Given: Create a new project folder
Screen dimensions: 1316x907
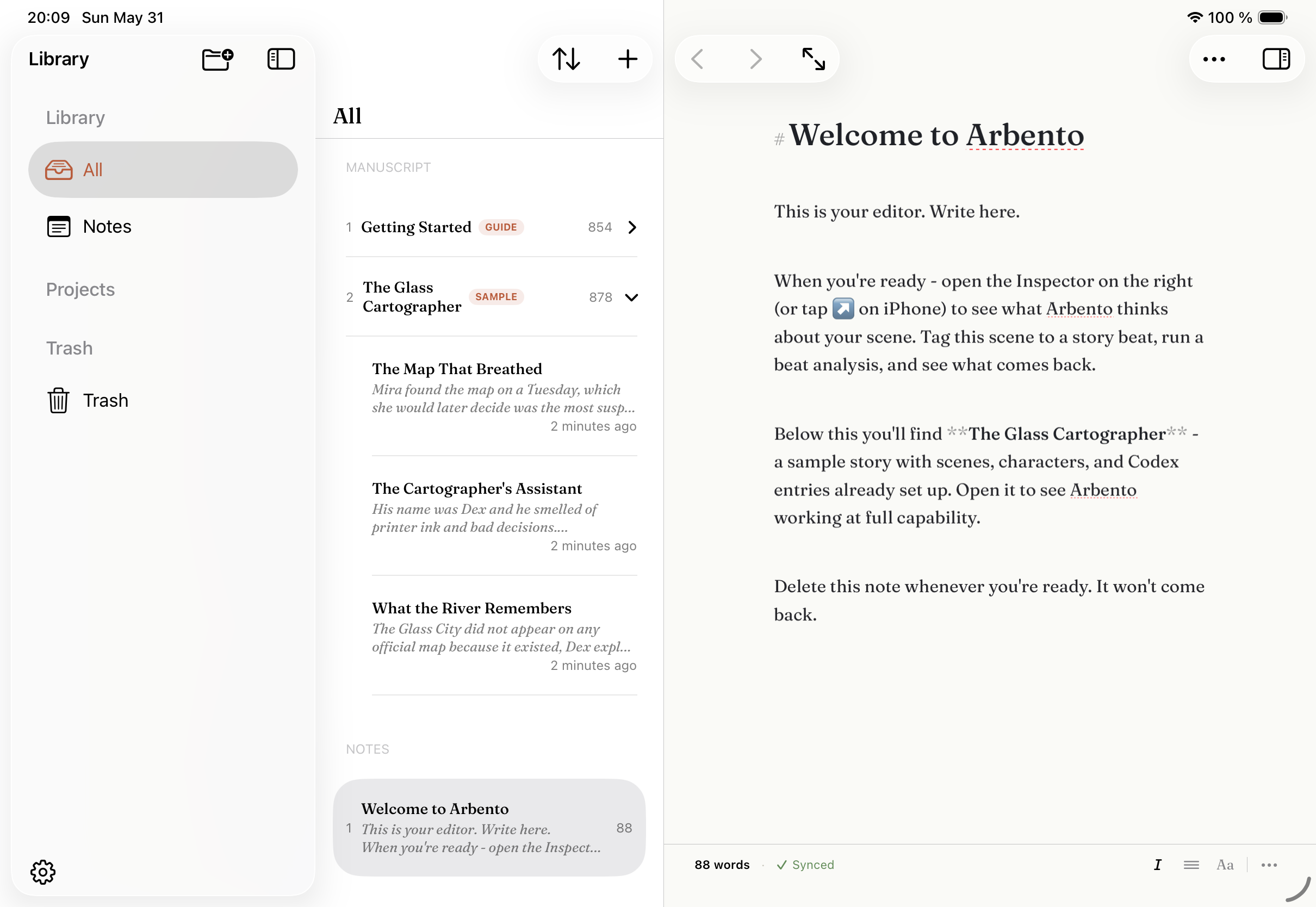Looking at the screenshot, I should coord(218,59).
